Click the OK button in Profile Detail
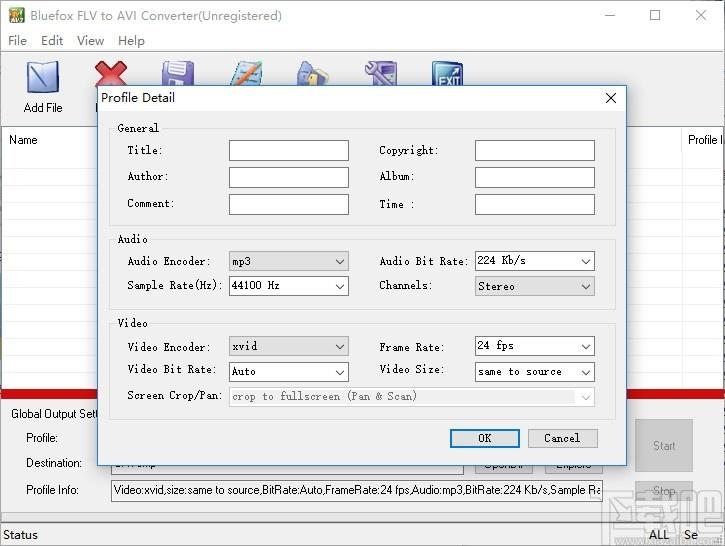 tap(485, 438)
